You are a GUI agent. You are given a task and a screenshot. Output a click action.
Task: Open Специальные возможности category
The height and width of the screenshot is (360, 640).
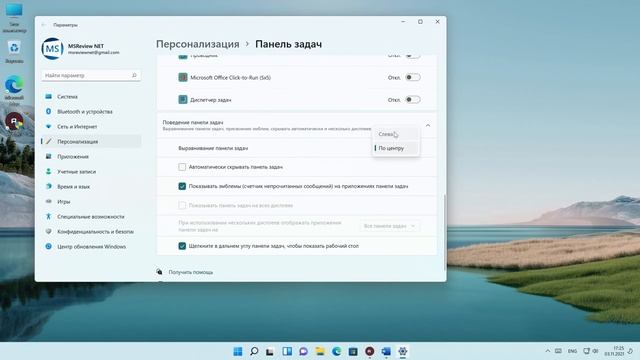click(x=91, y=216)
